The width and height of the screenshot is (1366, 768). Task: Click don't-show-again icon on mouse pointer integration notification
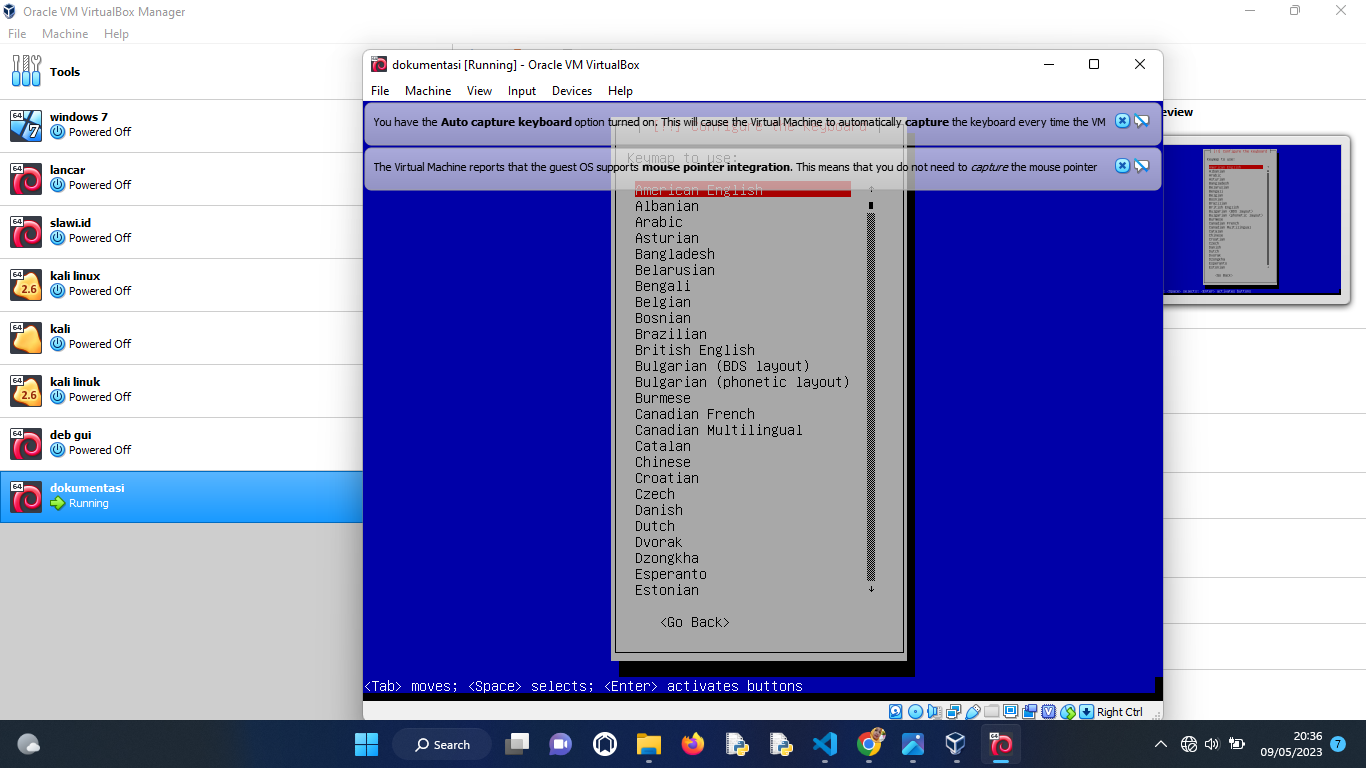(x=1142, y=166)
